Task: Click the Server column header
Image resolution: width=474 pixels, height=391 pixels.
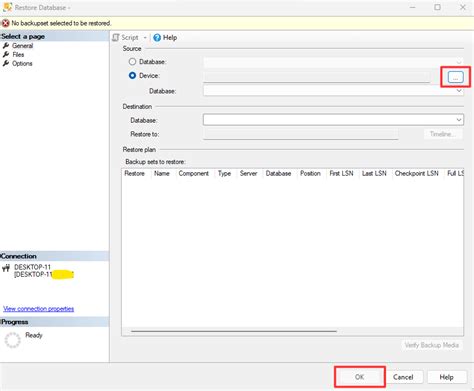Action: pos(248,173)
